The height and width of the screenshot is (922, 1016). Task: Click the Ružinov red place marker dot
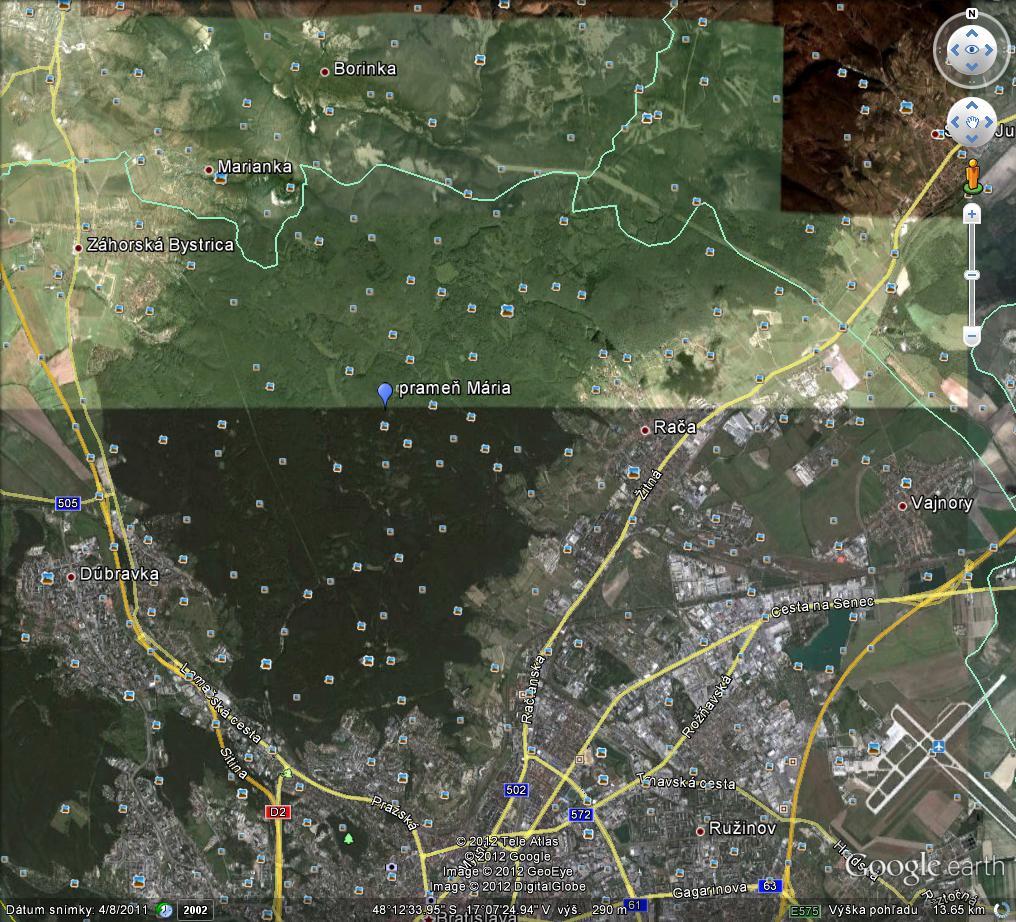pyautogui.click(x=700, y=831)
